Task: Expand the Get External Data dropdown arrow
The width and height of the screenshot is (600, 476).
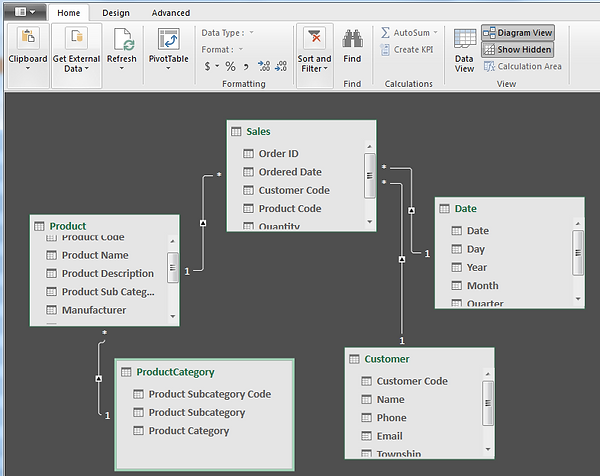Action: coord(86,68)
